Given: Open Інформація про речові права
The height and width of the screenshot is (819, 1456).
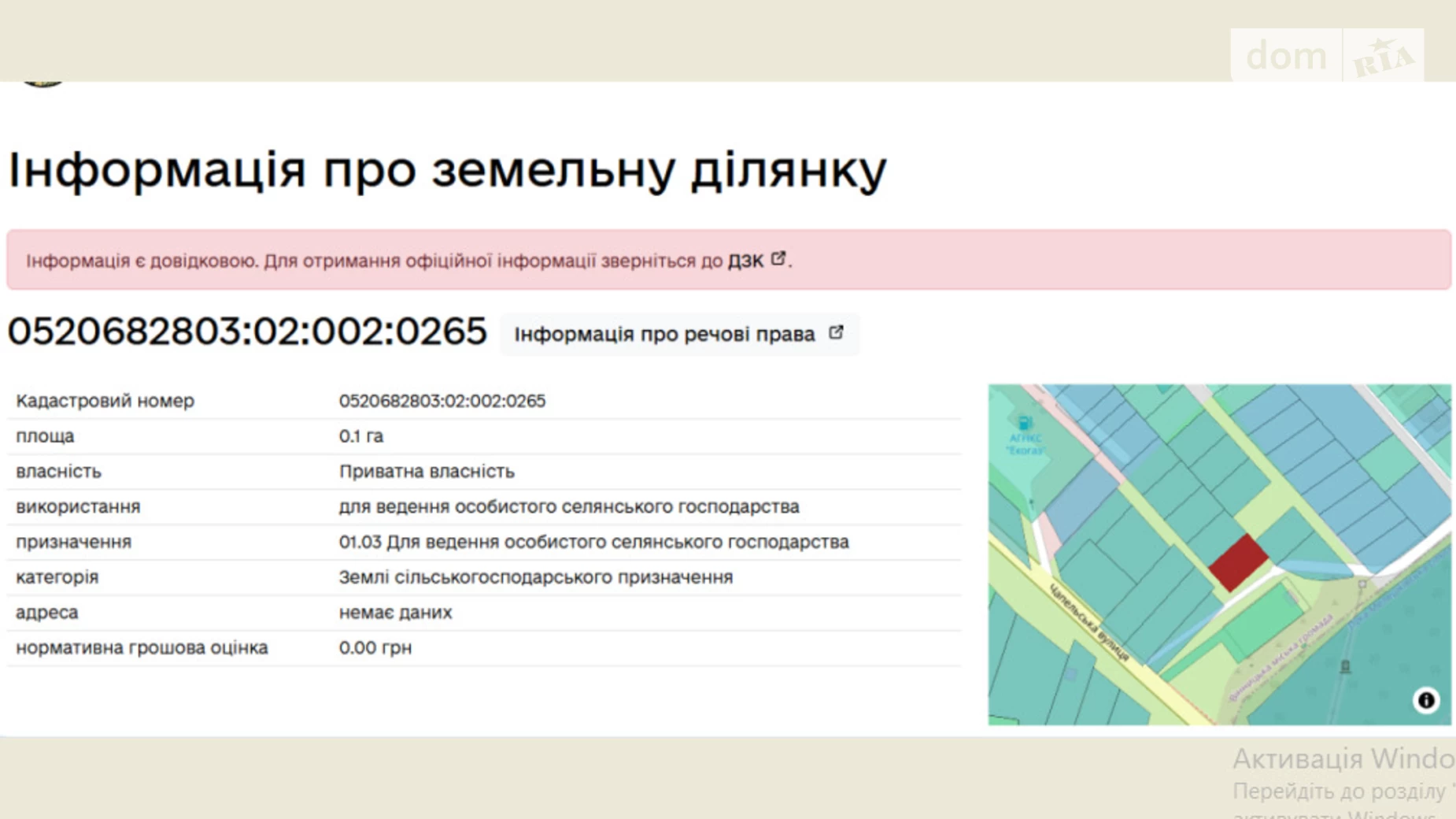Looking at the screenshot, I should click(x=664, y=335).
